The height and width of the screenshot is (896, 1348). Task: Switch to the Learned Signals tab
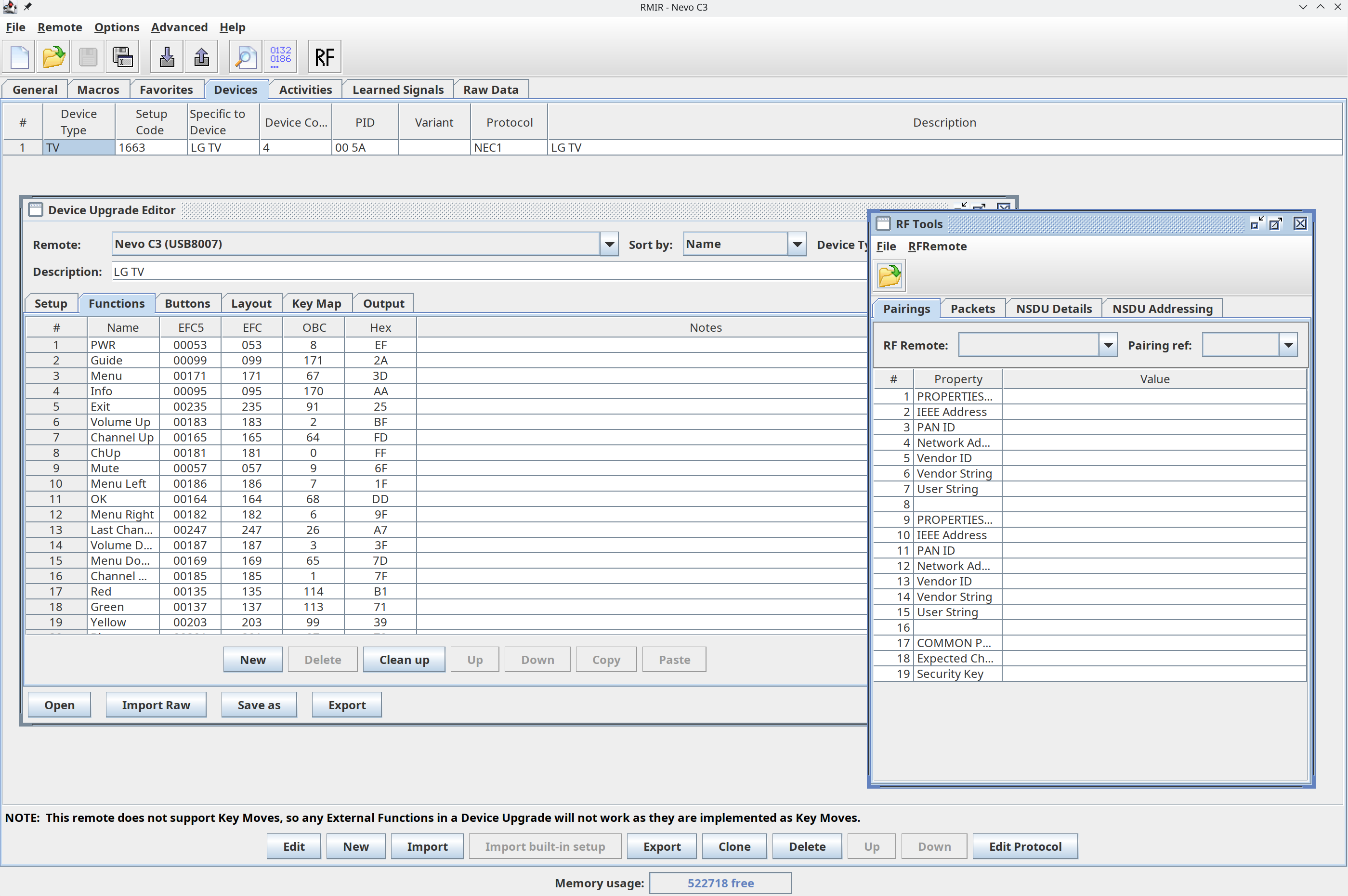(398, 90)
